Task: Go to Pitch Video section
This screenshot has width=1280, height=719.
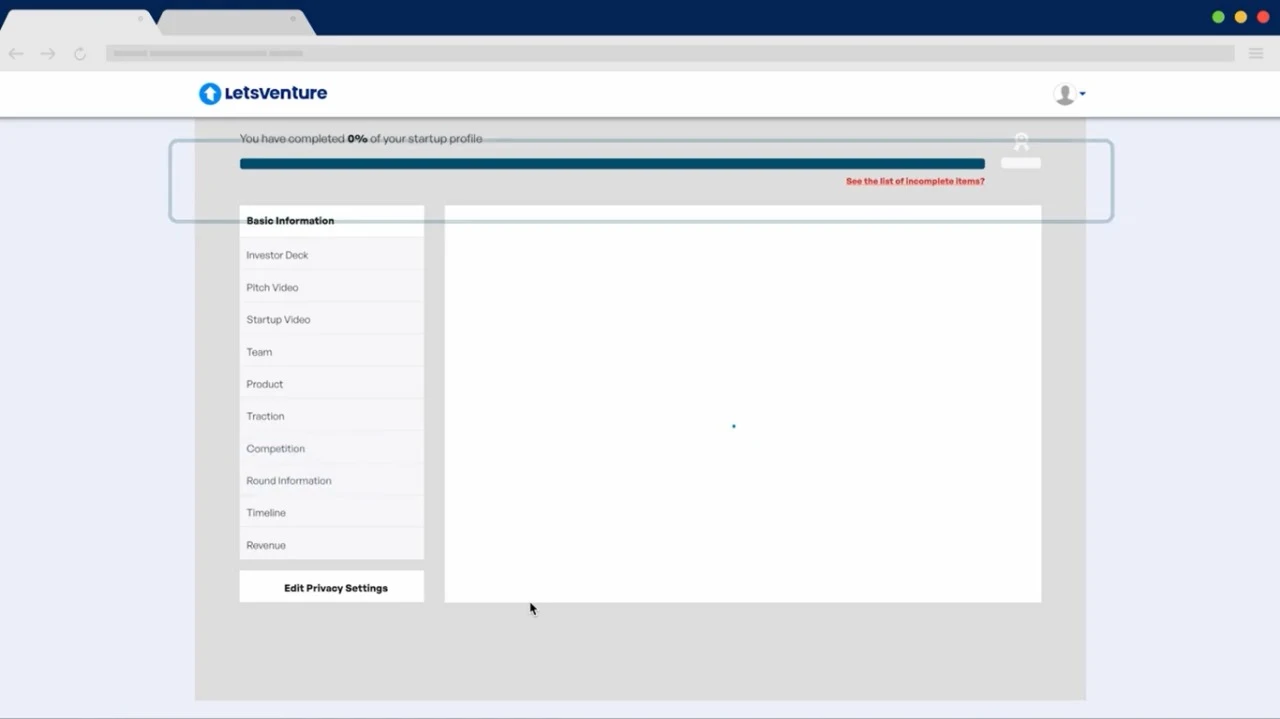Action: click(x=272, y=288)
